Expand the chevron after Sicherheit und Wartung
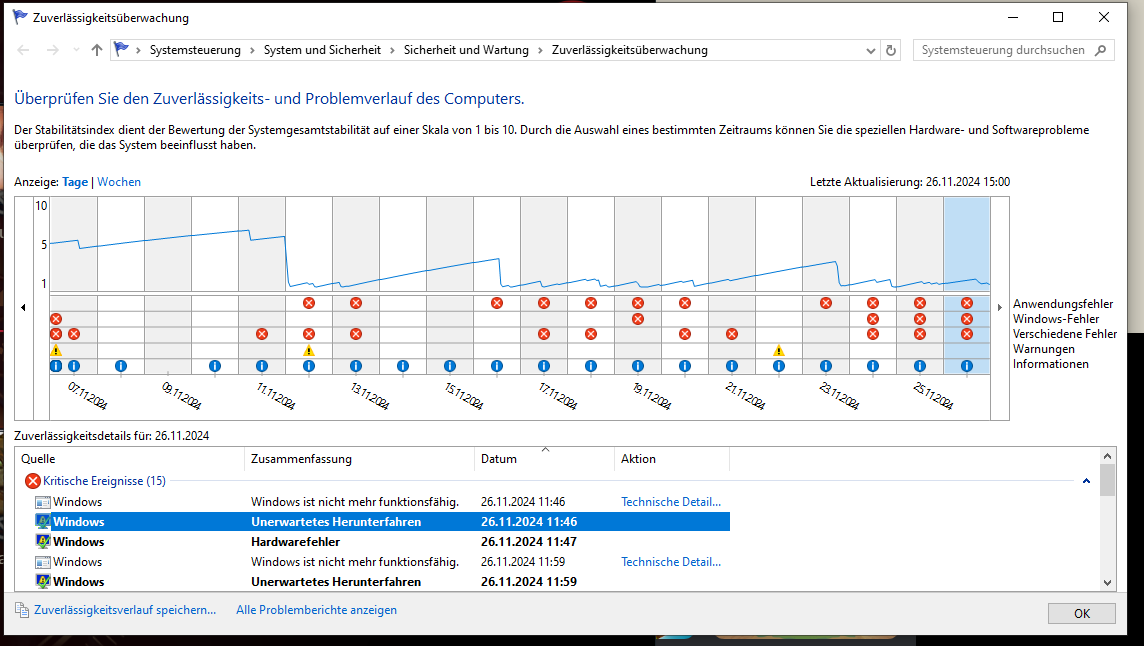This screenshot has width=1144, height=646. click(x=541, y=50)
